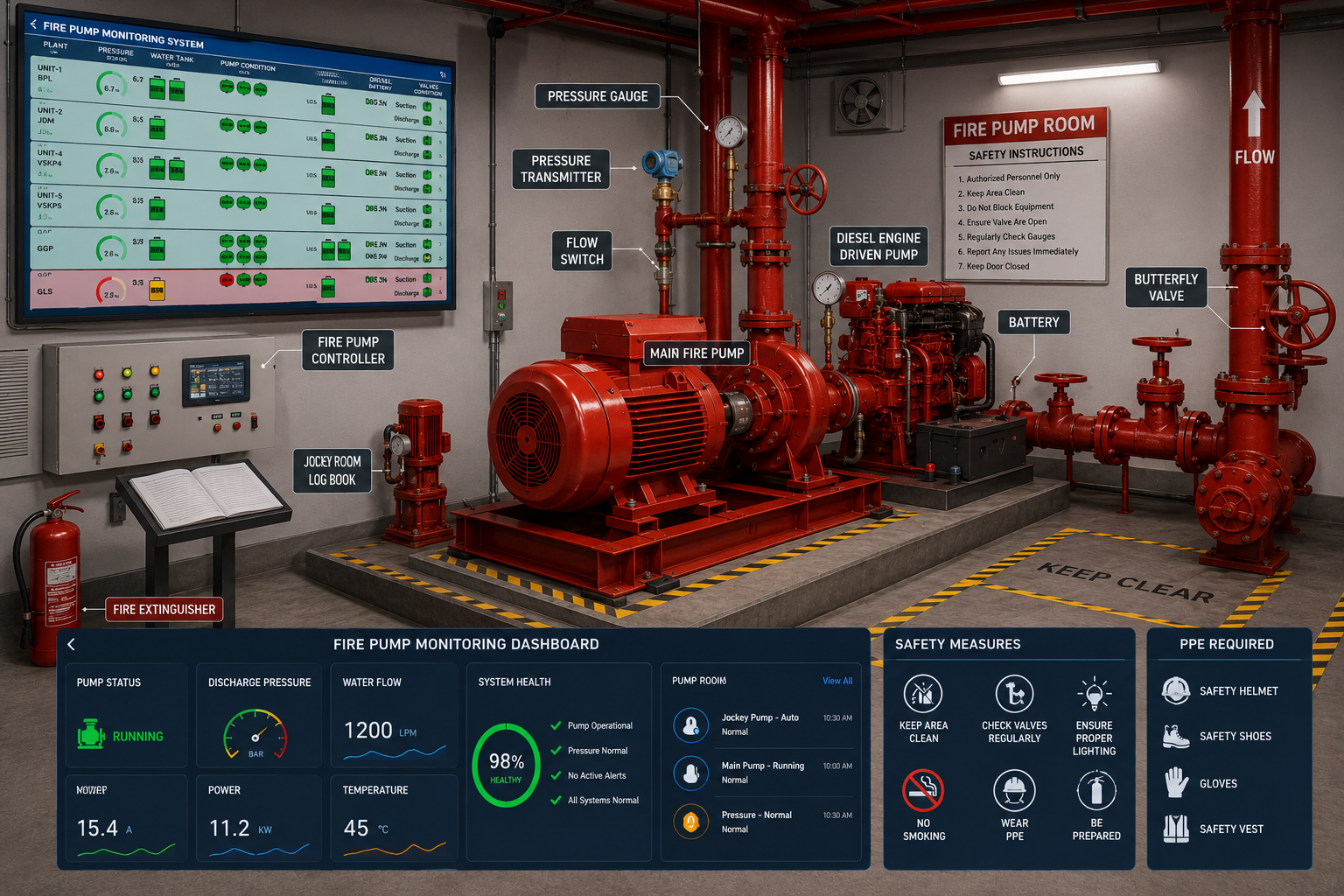Click the FLOW SWITCH callout label
The height and width of the screenshot is (896, 1344).
pos(582,251)
